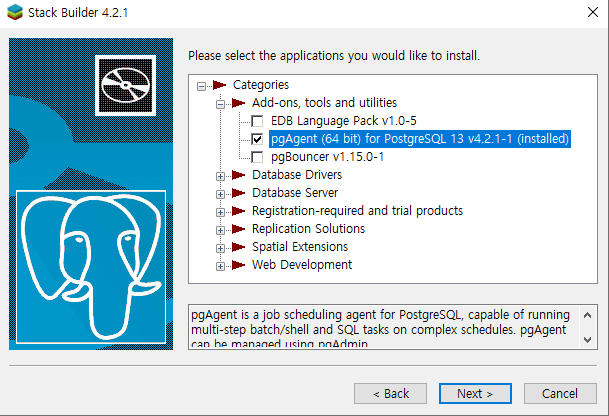
Task: Select Registration-required and trial products label
Action: pos(357,211)
